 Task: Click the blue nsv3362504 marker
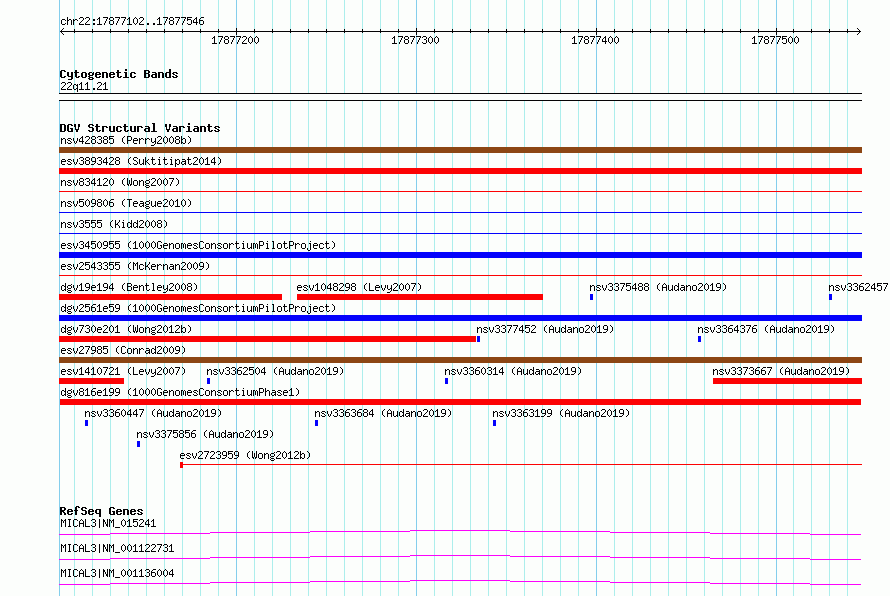208,381
